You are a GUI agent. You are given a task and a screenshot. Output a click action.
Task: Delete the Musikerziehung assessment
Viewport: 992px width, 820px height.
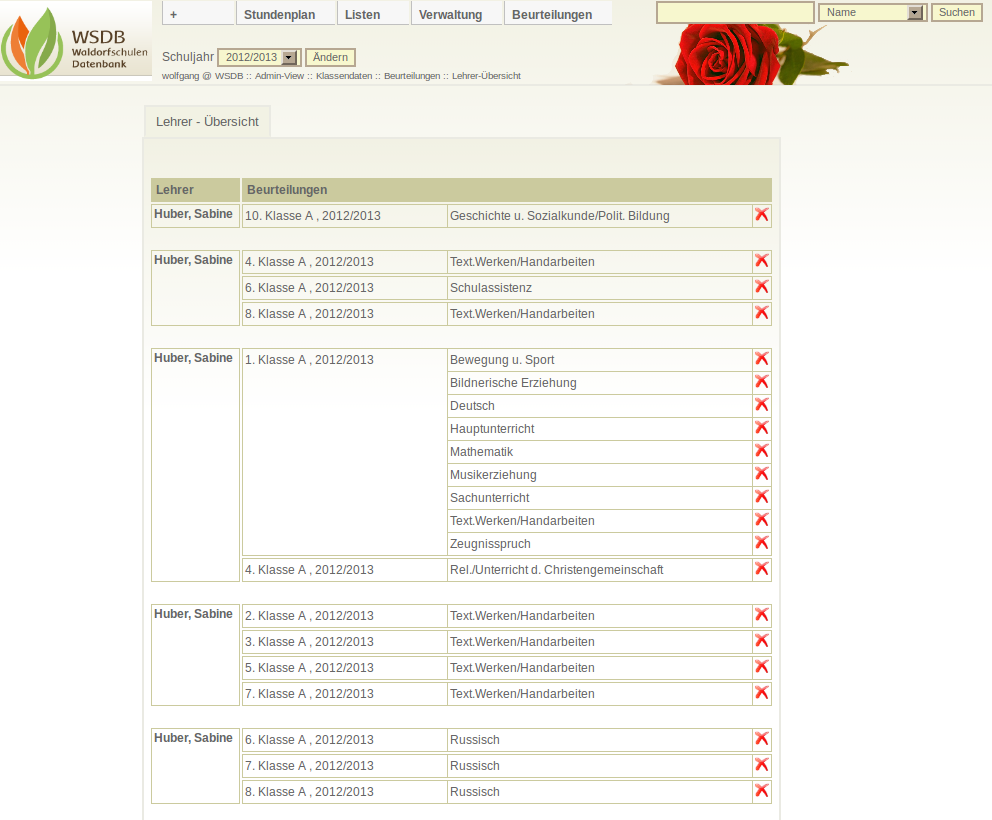click(x=762, y=474)
